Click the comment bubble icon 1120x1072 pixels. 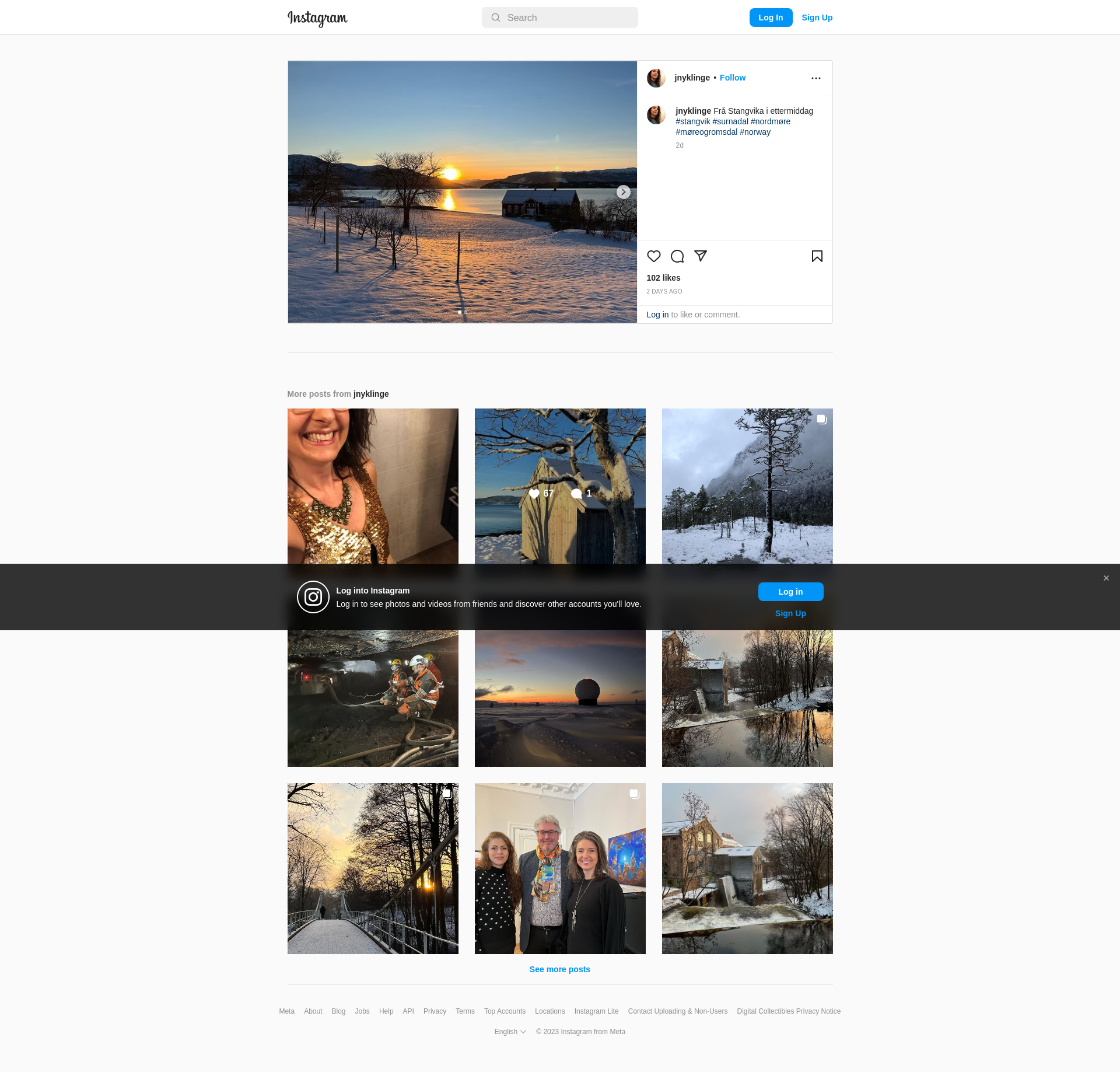coord(677,256)
